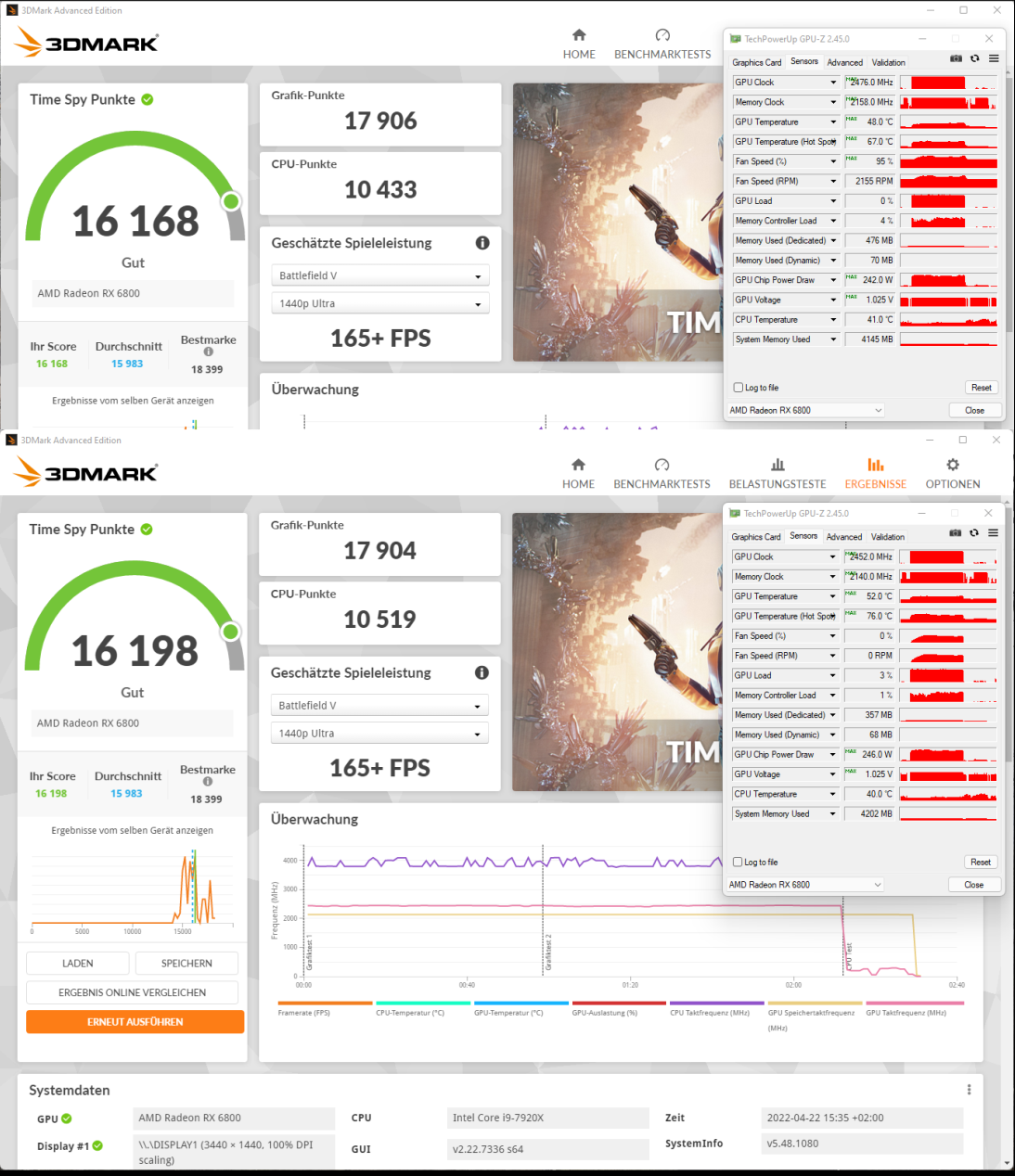Click the green check next to the GPU label
The height and width of the screenshot is (1176, 1015).
pos(67,1118)
